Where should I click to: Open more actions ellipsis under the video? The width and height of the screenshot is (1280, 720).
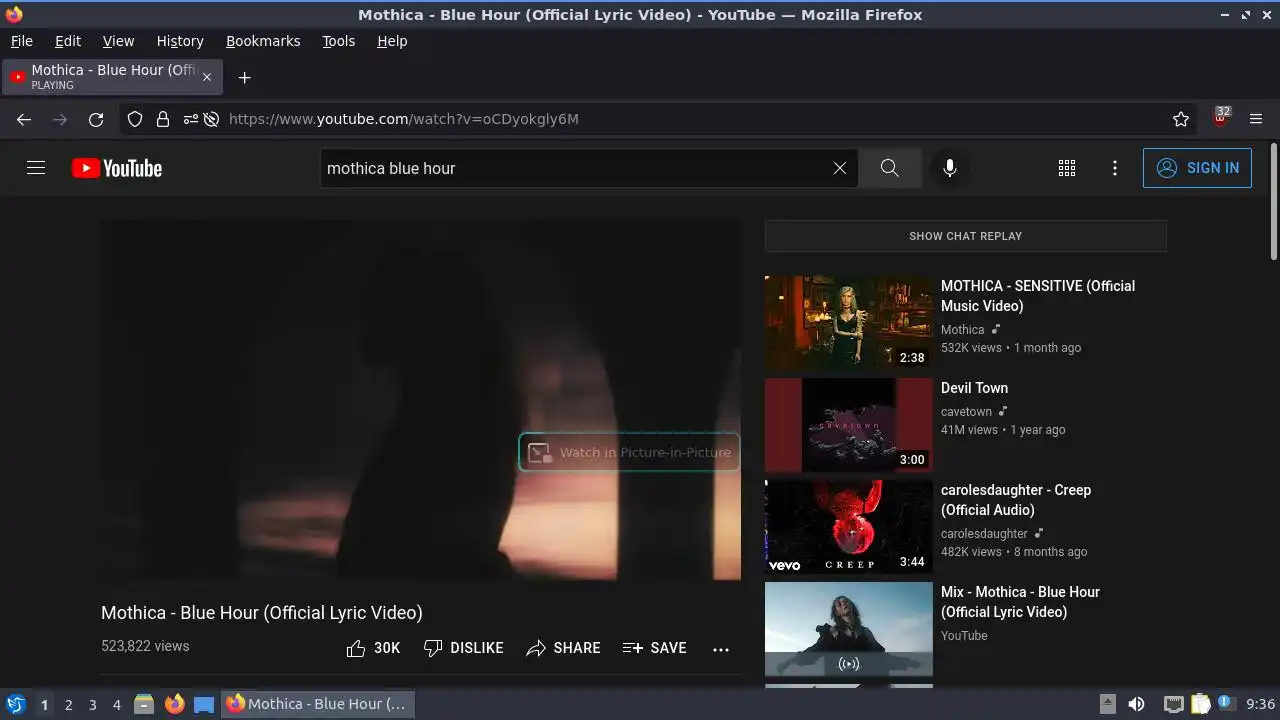pyautogui.click(x=721, y=649)
